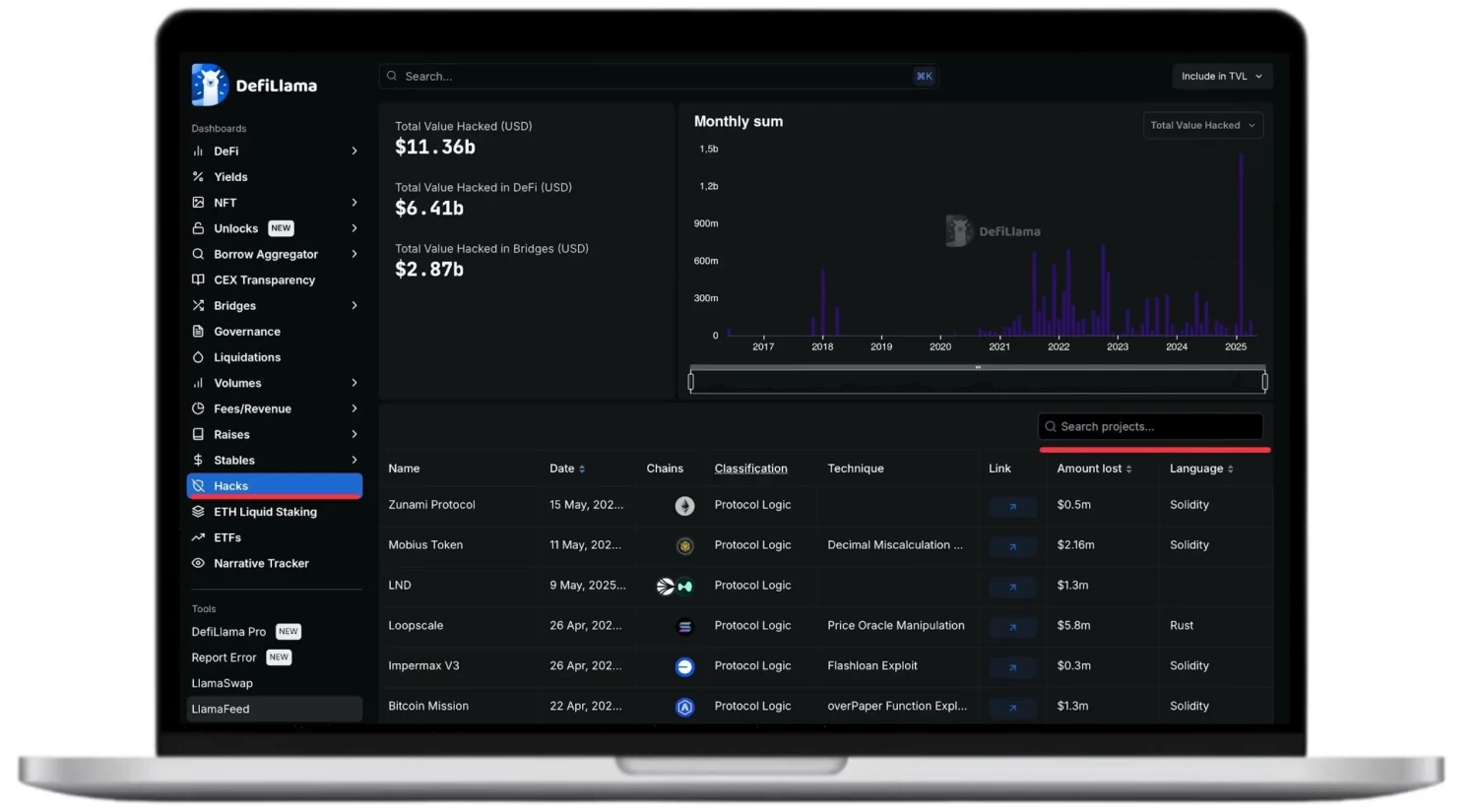Click the Narrative Tracker eye icon
1477x812 pixels.
coord(198,563)
